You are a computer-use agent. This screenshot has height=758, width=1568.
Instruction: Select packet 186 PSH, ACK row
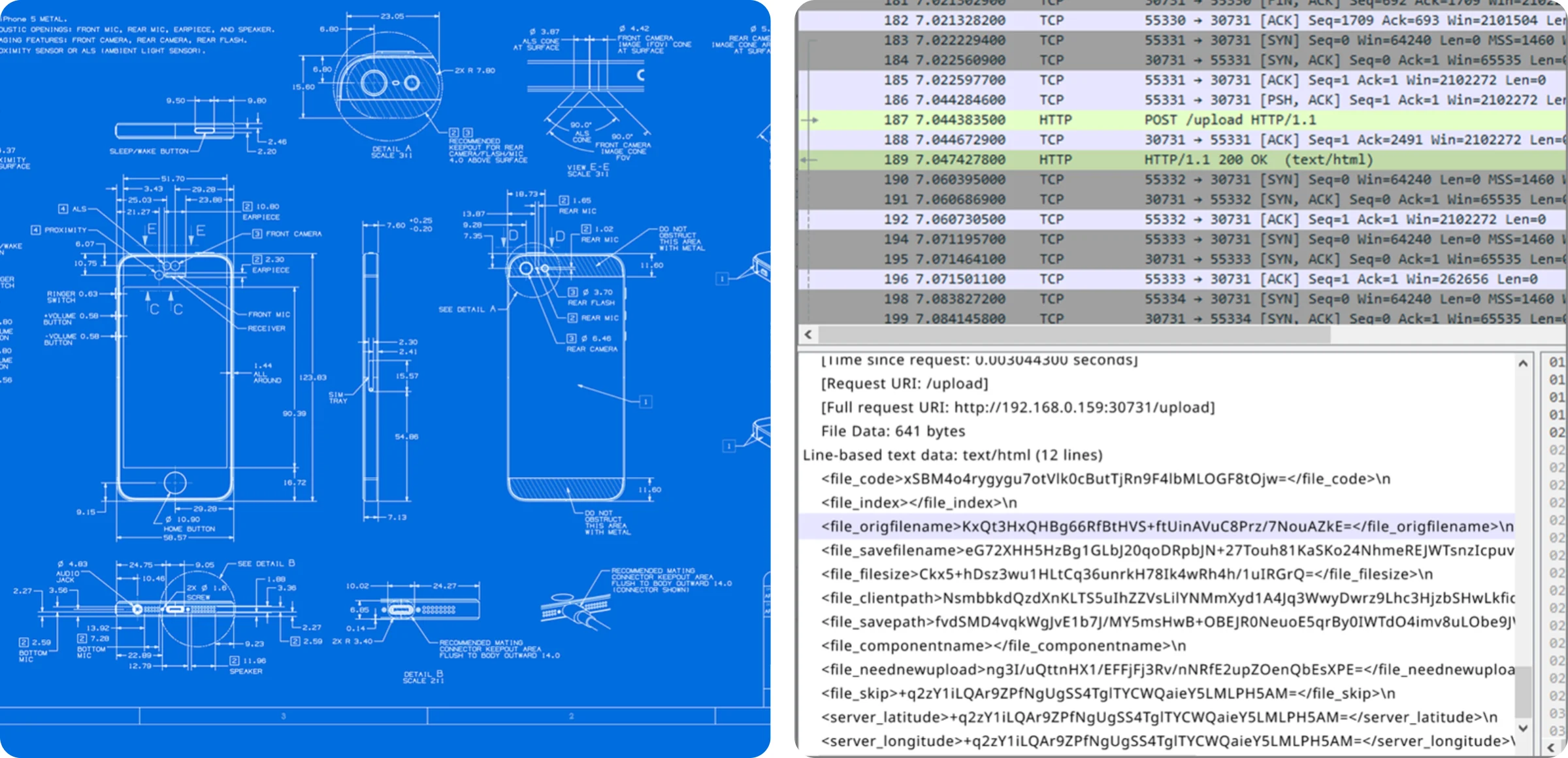tap(1183, 100)
